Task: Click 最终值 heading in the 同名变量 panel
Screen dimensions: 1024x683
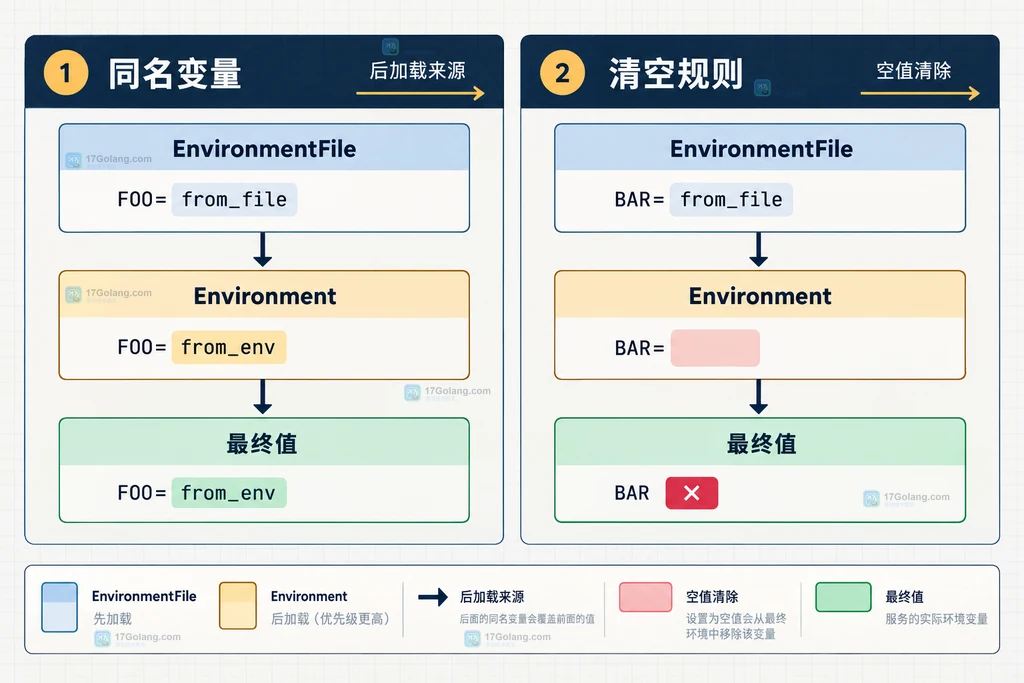Action: 262,444
